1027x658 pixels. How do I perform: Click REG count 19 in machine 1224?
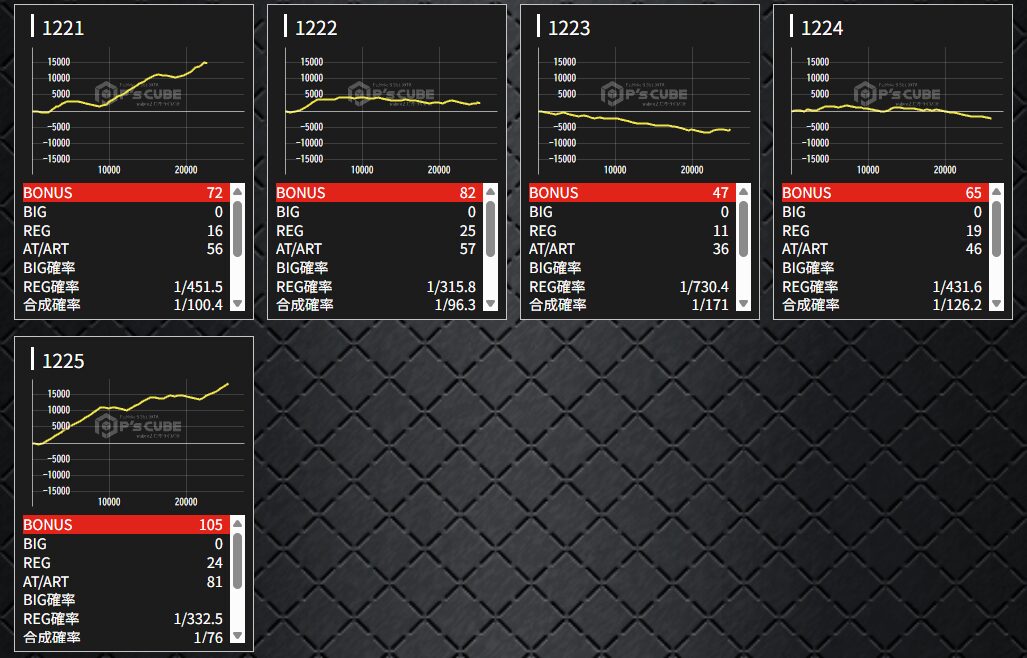973,230
